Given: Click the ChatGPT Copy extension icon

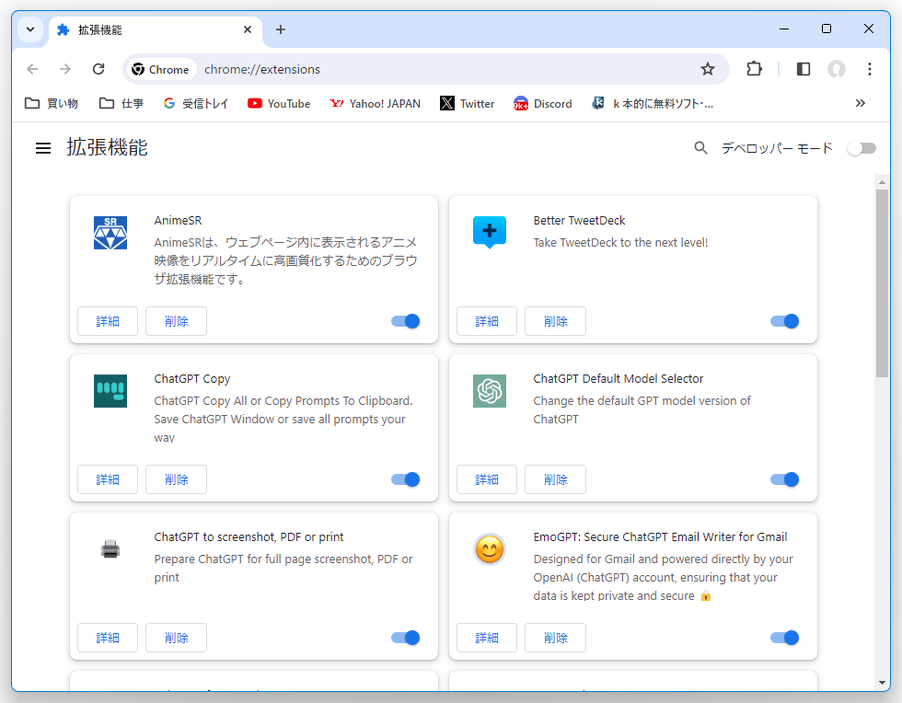Looking at the screenshot, I should [110, 391].
